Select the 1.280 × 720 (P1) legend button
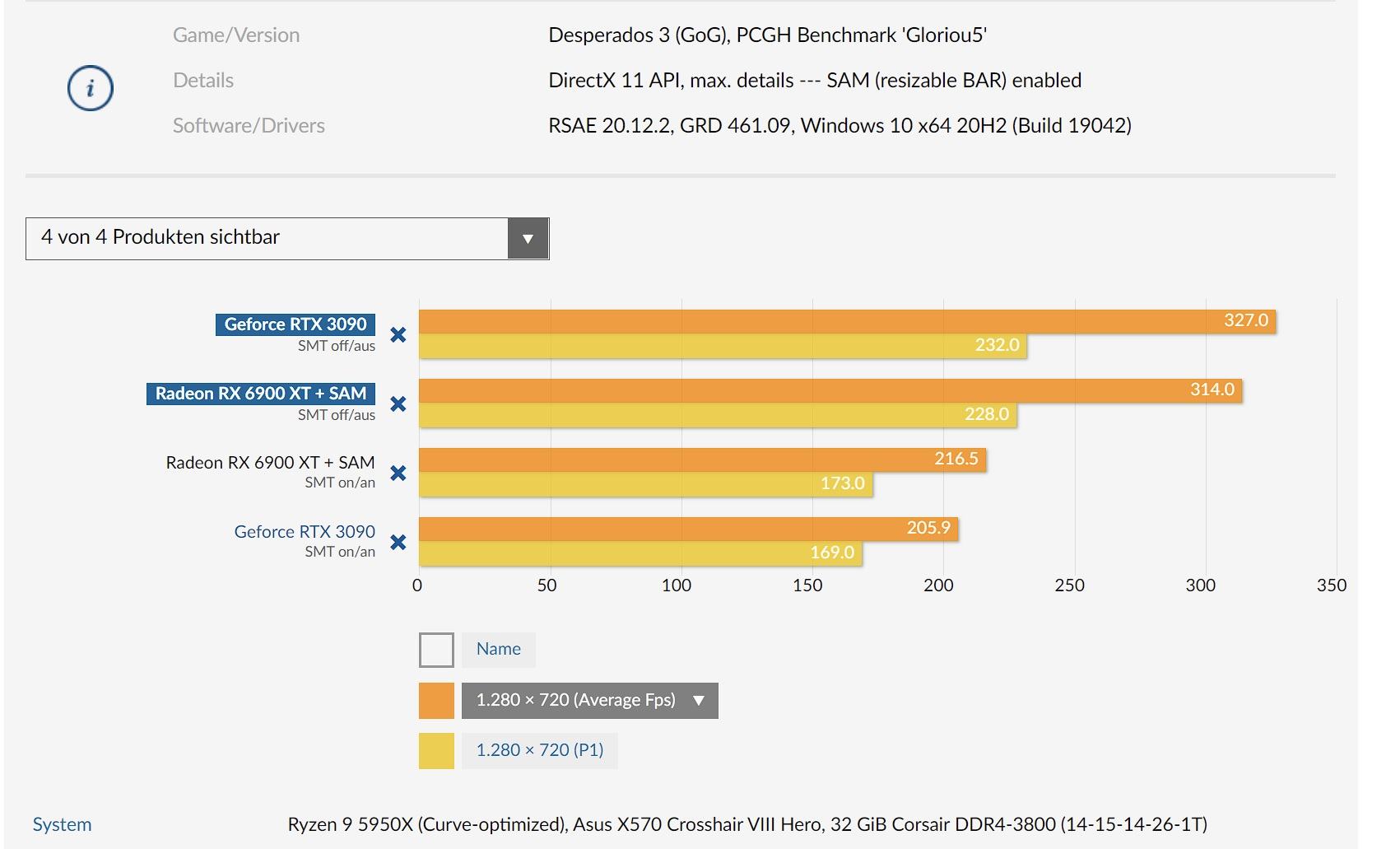This screenshot has width=1400, height=849. [540, 751]
